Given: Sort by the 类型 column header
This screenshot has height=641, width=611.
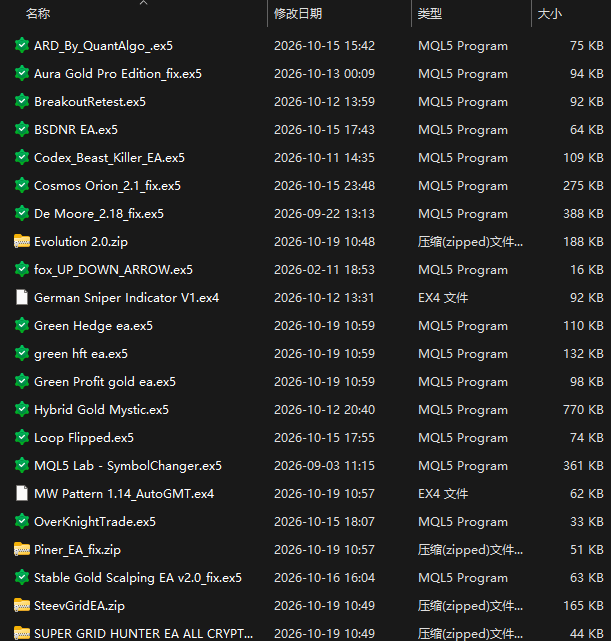Looking at the screenshot, I should [430, 13].
